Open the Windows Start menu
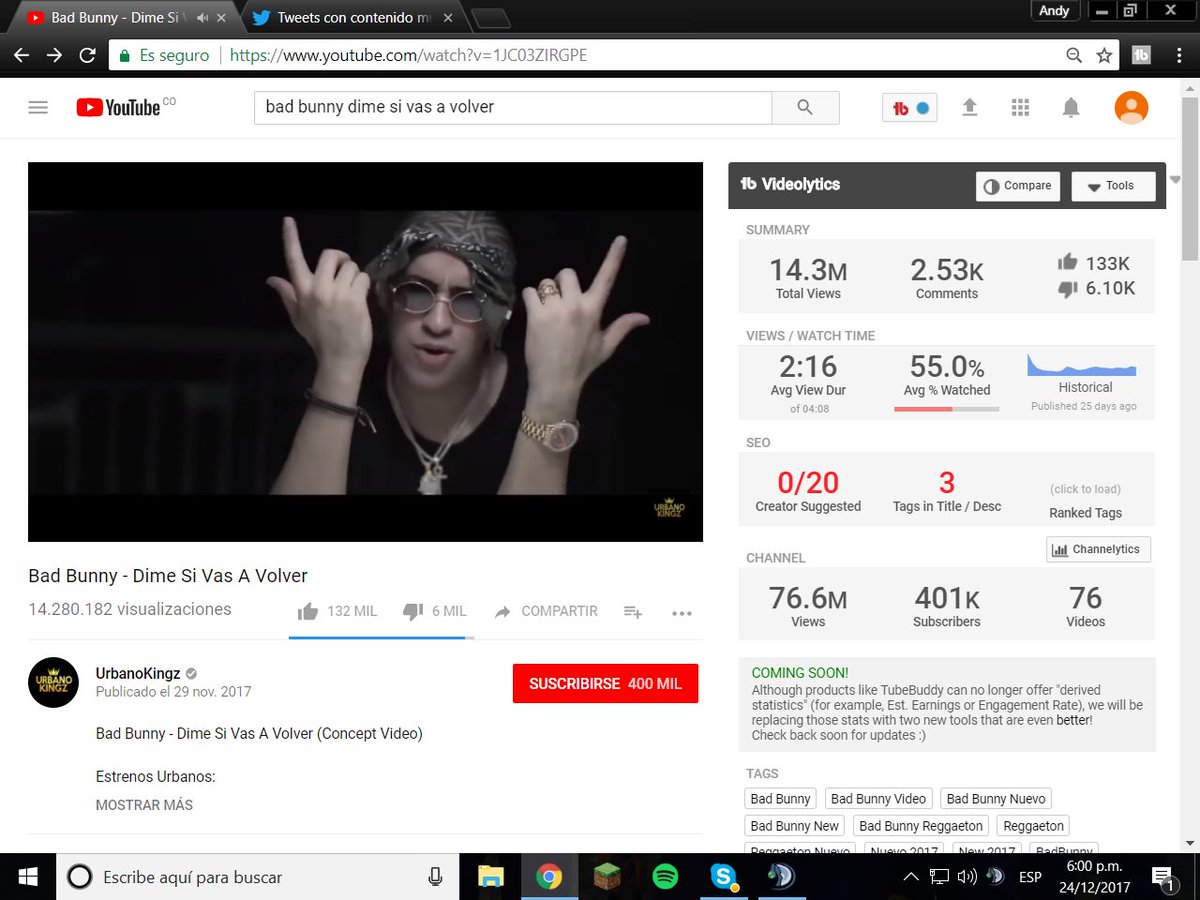Viewport: 1200px width, 900px height. pos(27,877)
